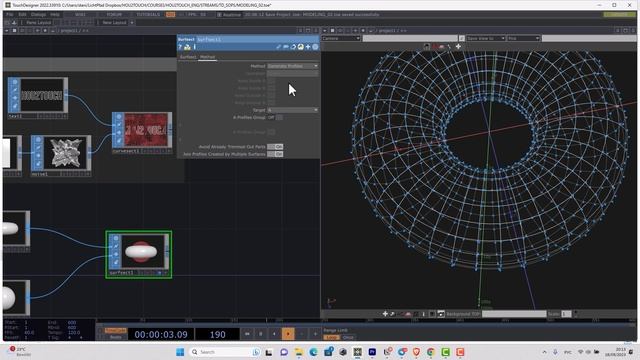
Task: Open the FORUM link in top bar
Action: pos(114,14)
